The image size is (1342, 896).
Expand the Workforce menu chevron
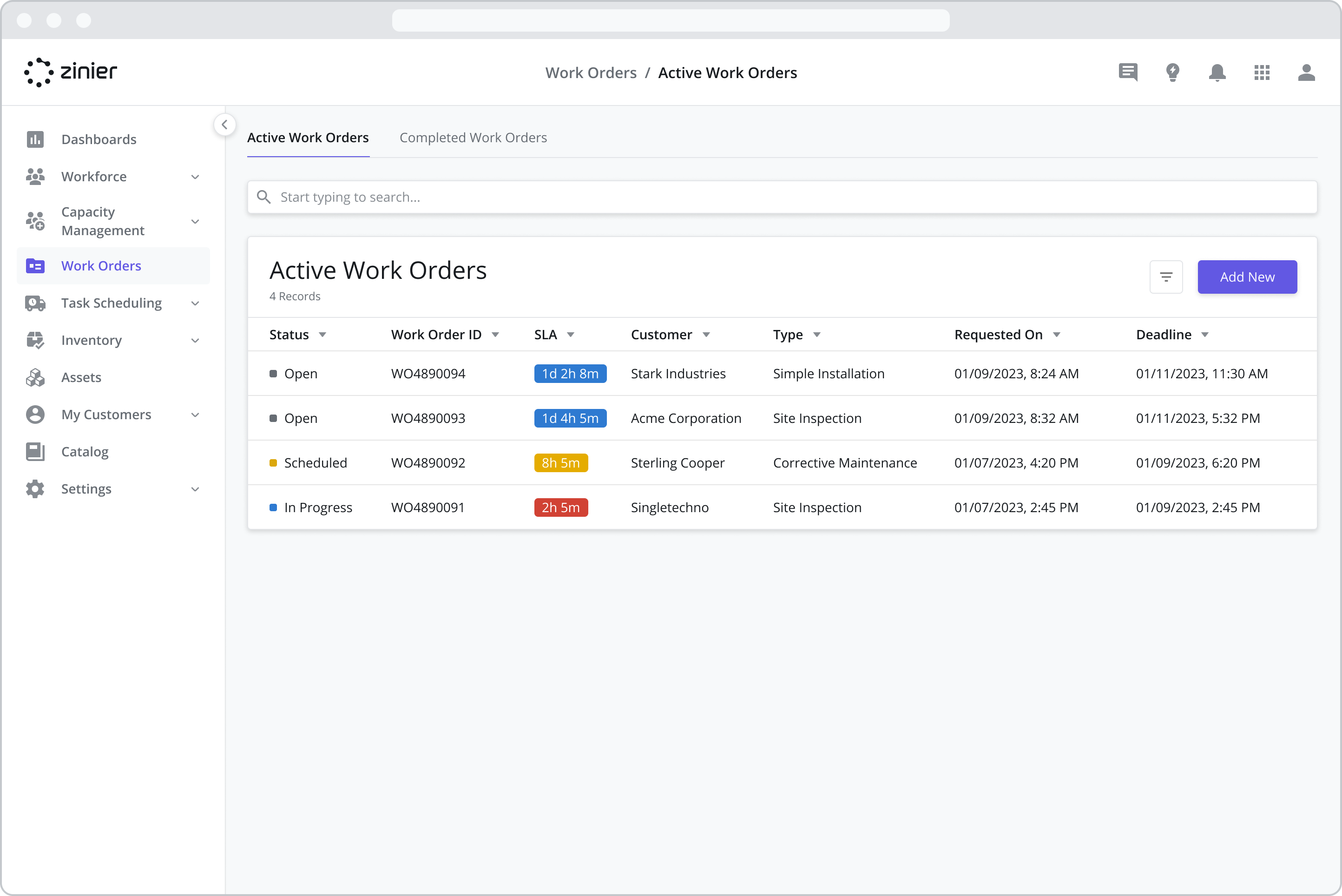coord(195,177)
